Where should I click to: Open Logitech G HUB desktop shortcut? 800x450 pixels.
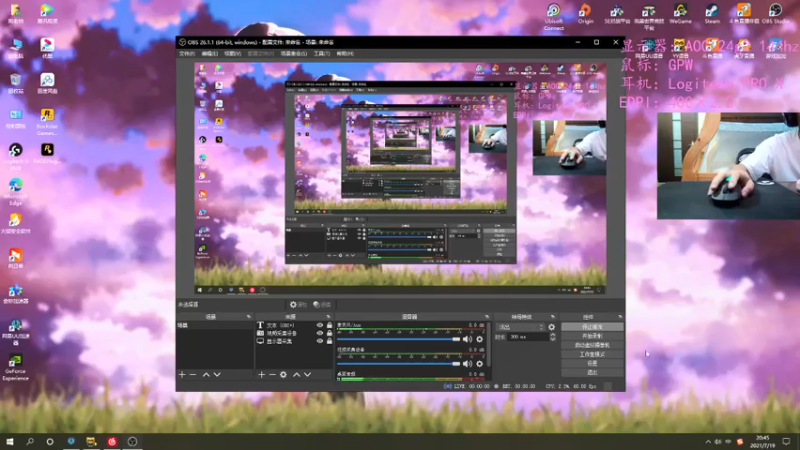point(15,157)
